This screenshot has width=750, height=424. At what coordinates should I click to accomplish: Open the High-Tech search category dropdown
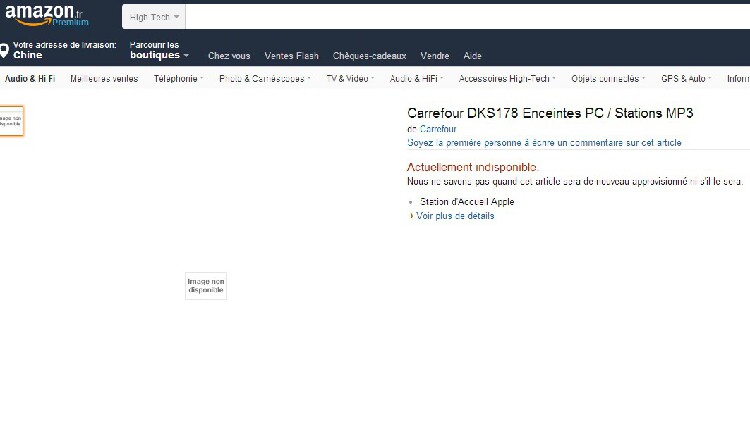154,17
